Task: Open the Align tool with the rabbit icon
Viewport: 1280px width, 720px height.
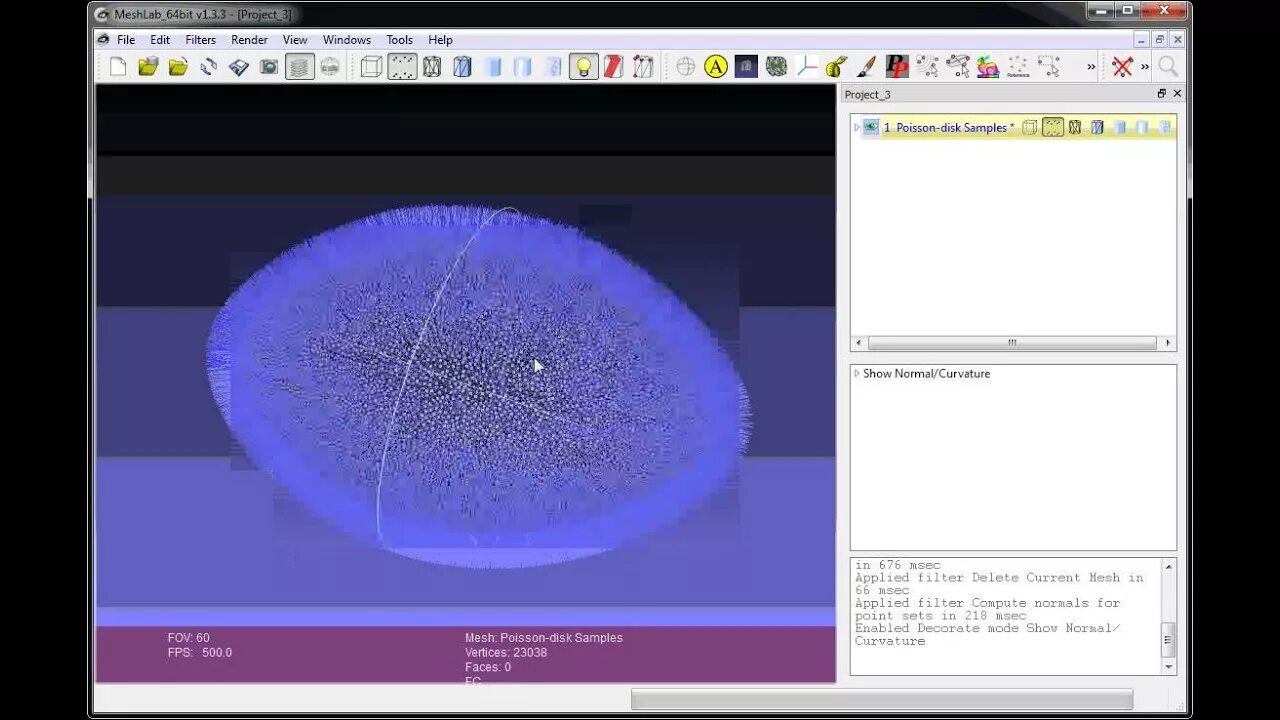Action: [x=988, y=66]
